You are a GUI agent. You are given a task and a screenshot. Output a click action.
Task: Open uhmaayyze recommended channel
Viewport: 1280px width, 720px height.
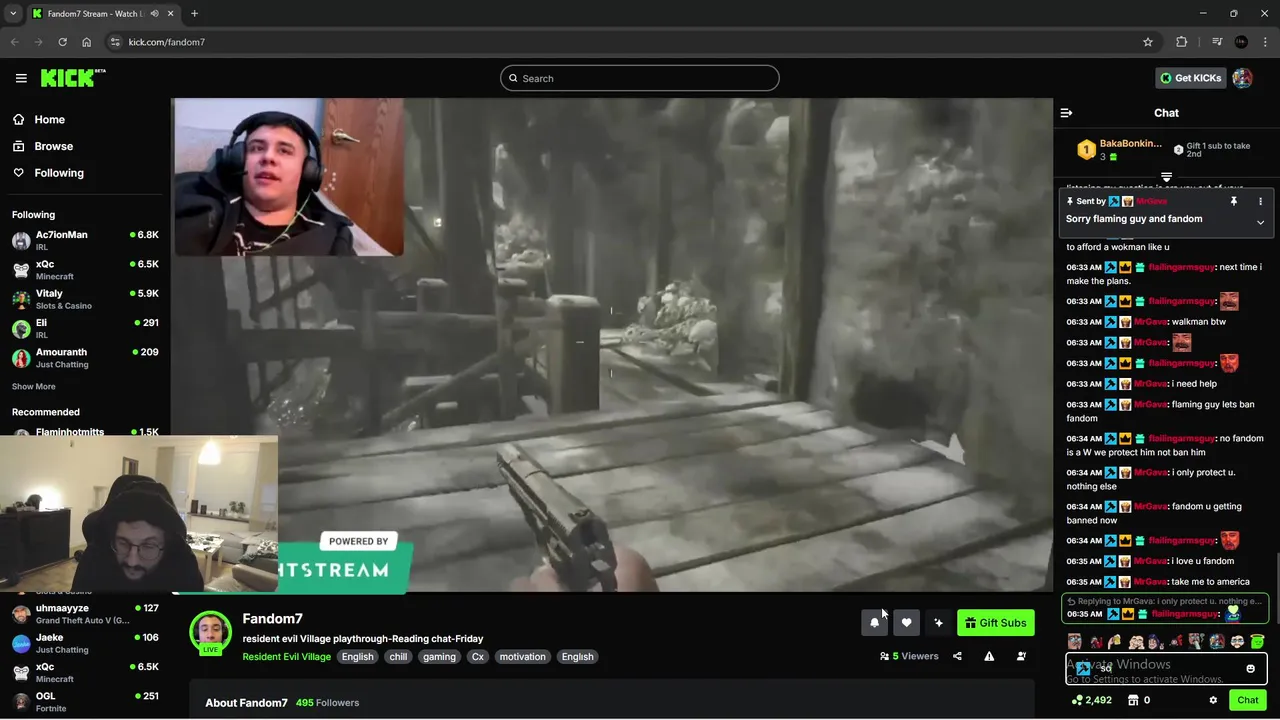[85, 614]
